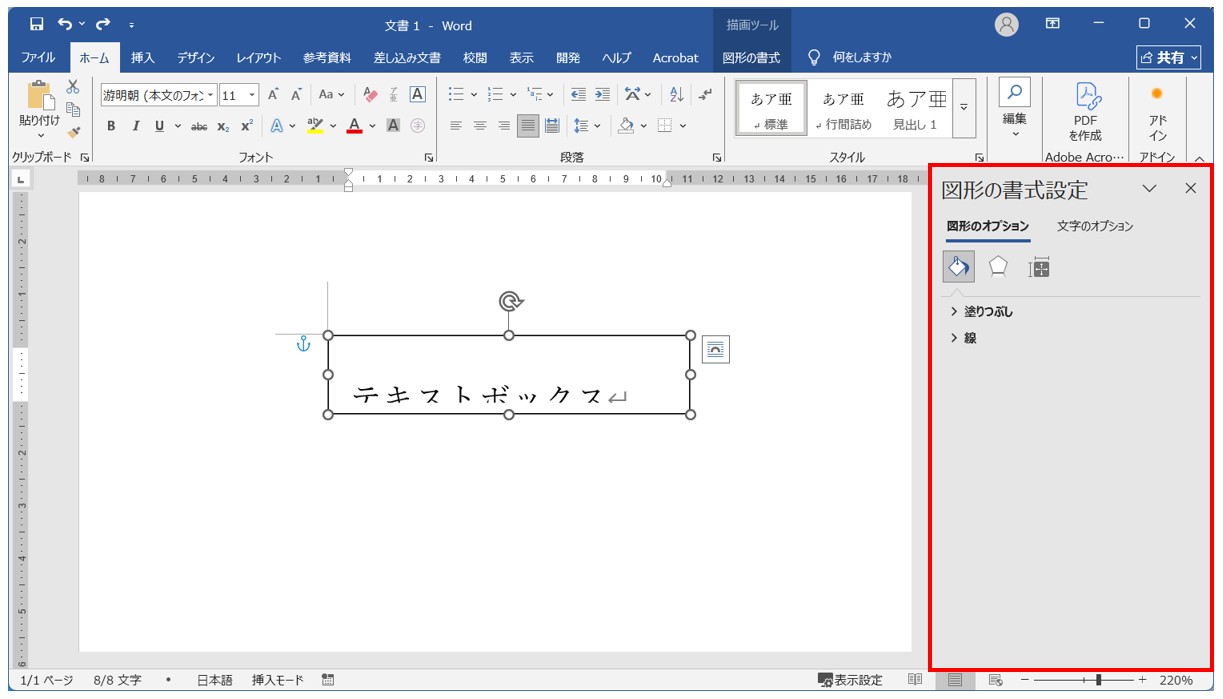Click the Save floppy disk icon
This screenshot has height=699, width=1223.
(37, 24)
